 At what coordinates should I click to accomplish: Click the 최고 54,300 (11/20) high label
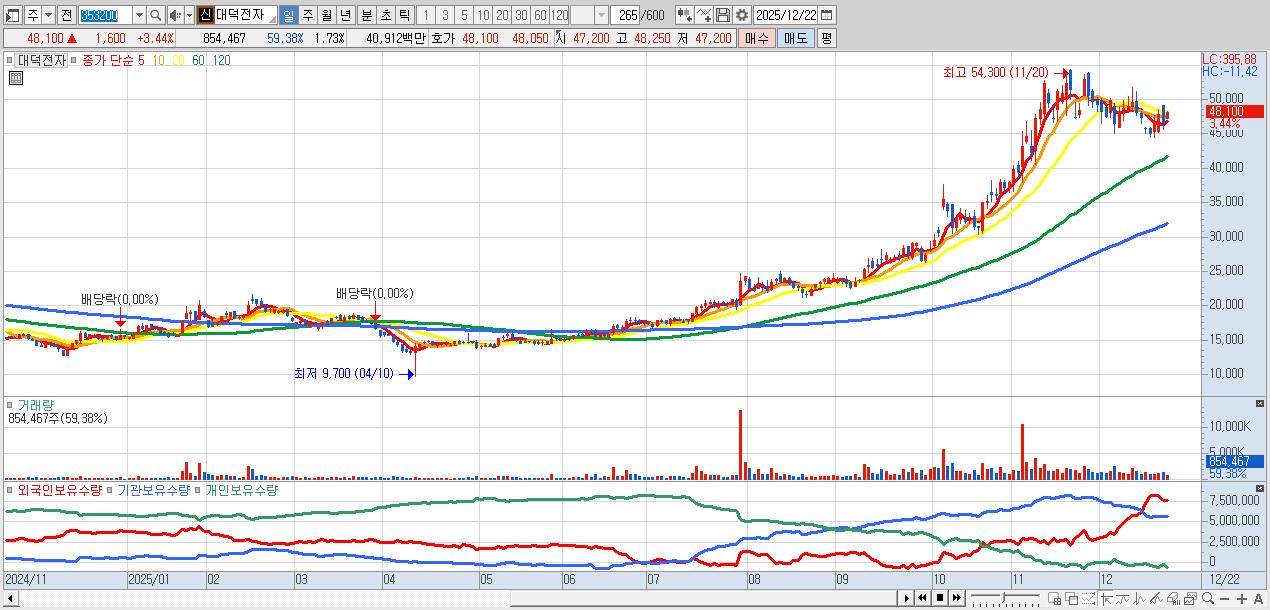996,72
